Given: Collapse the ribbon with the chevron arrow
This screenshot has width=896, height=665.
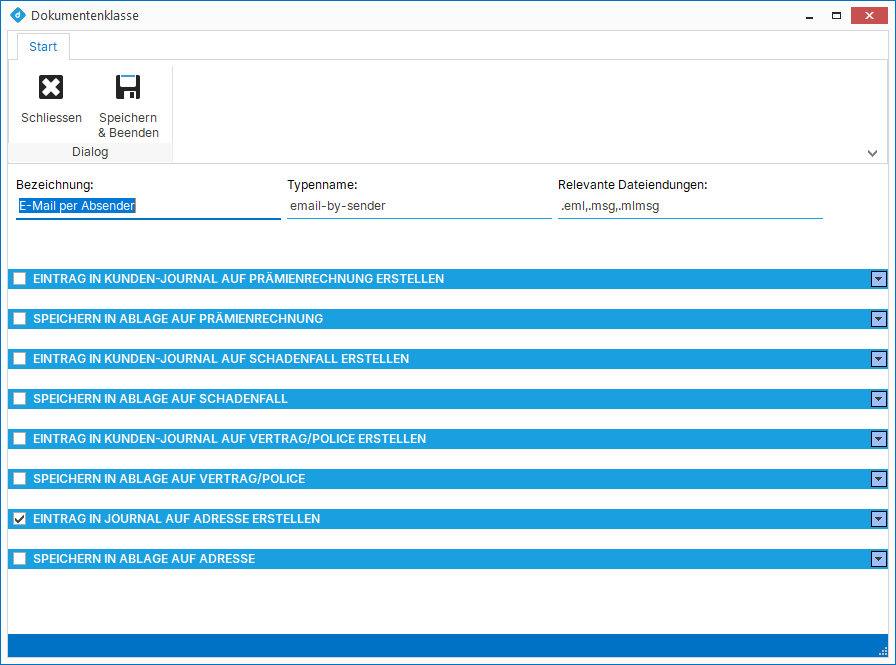Looking at the screenshot, I should 872,153.
